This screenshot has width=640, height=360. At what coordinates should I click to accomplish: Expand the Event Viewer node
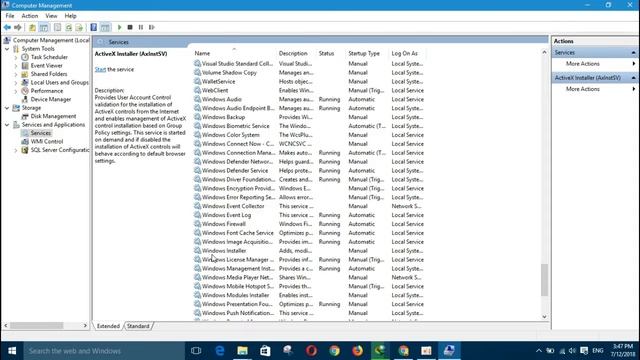[x=16, y=66]
